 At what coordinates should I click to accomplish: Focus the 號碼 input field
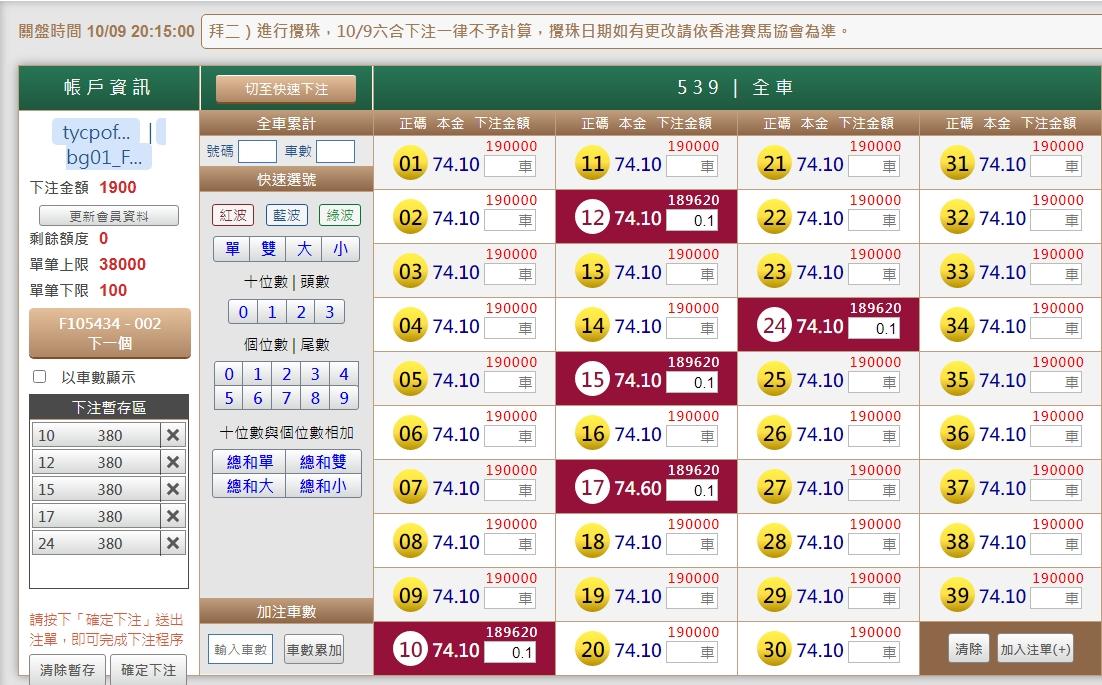point(257,151)
